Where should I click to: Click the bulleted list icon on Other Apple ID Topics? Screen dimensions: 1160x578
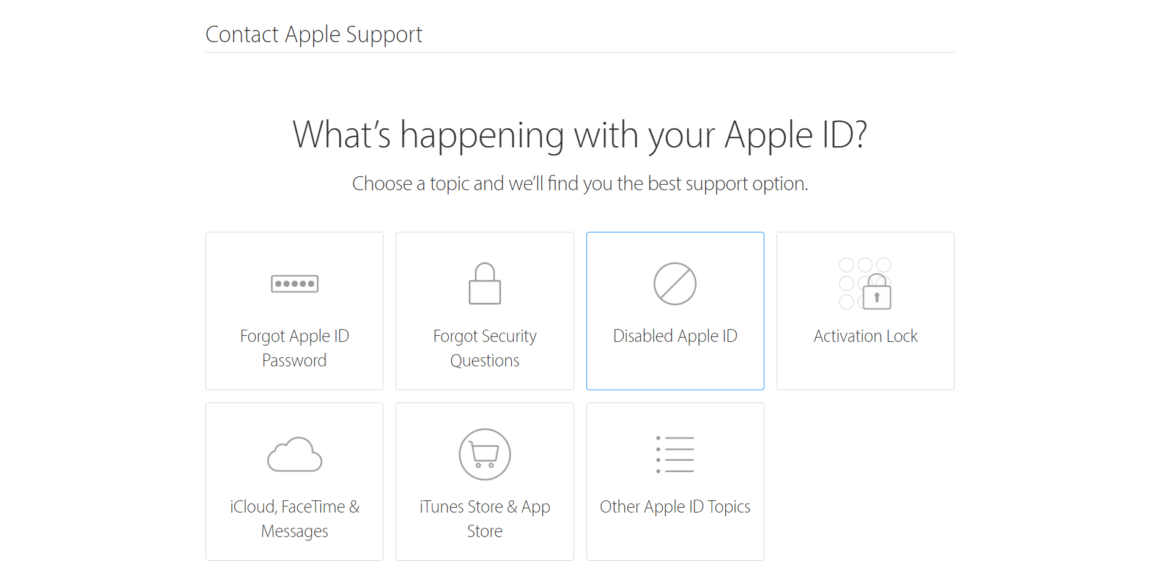pyautogui.click(x=675, y=453)
